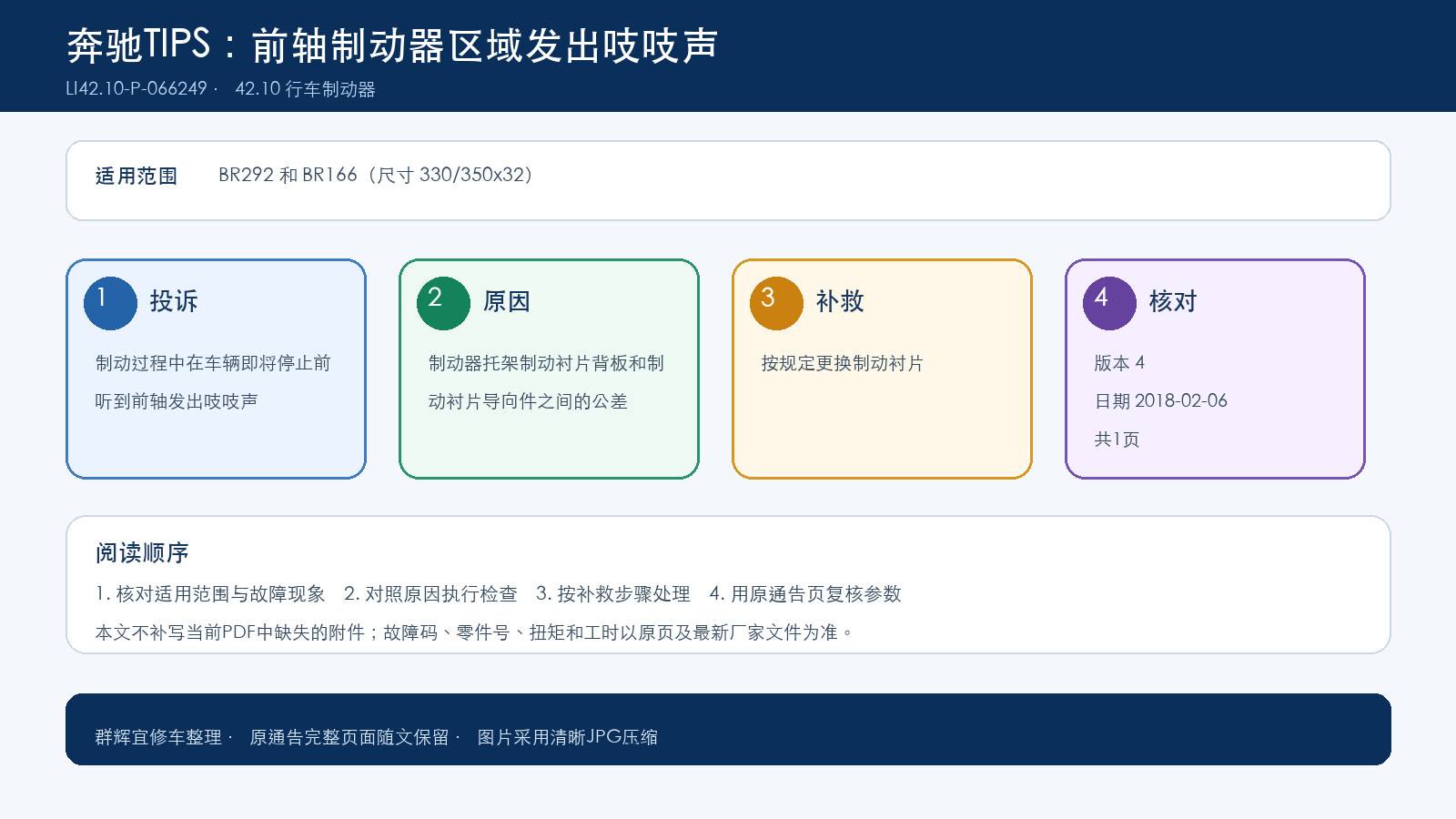This screenshot has width=1456, height=819.
Task: Select the 核对 card heading
Action: coord(1173,301)
